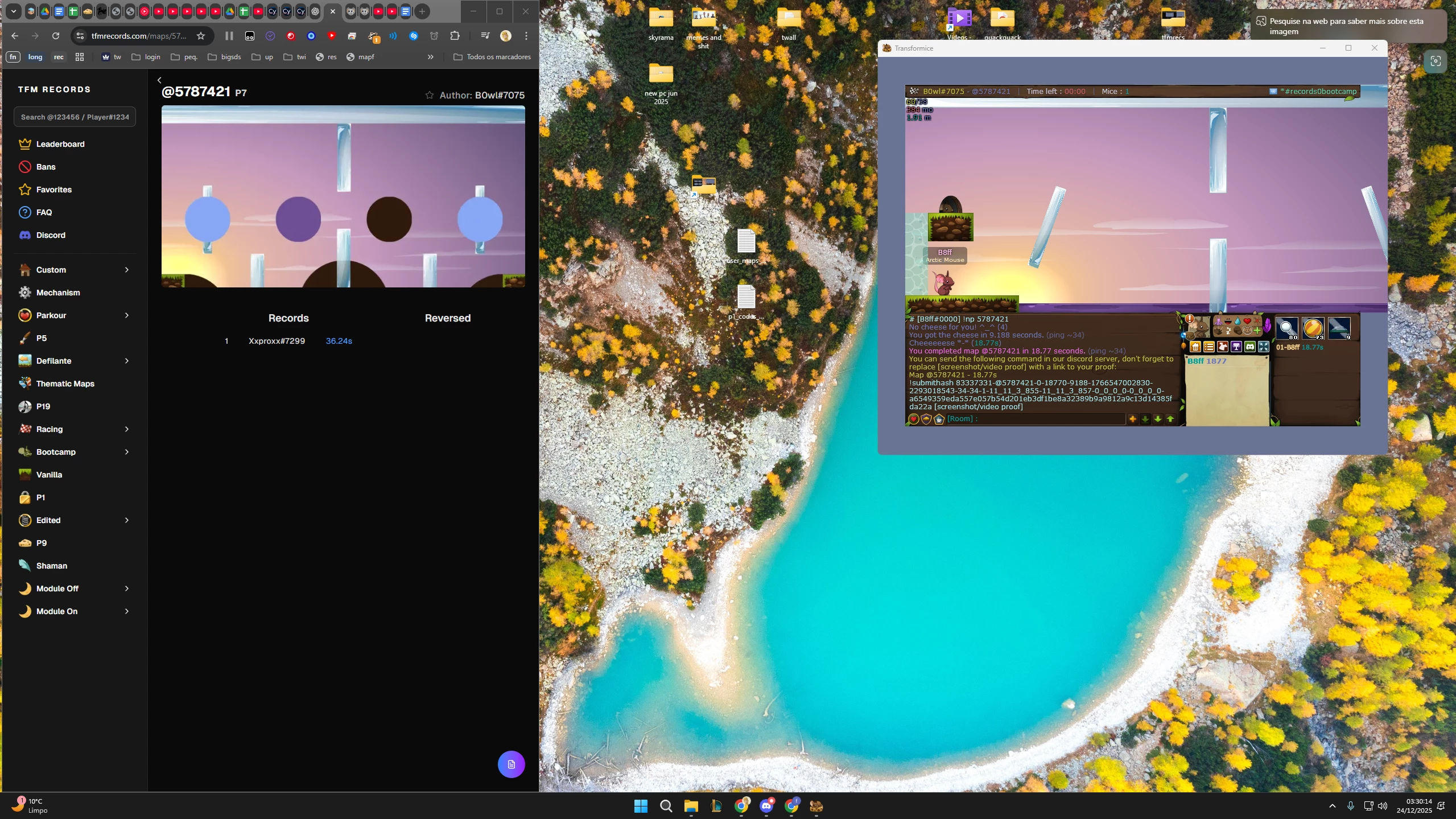
Task: Select the Shaman category
Action: [75, 566]
